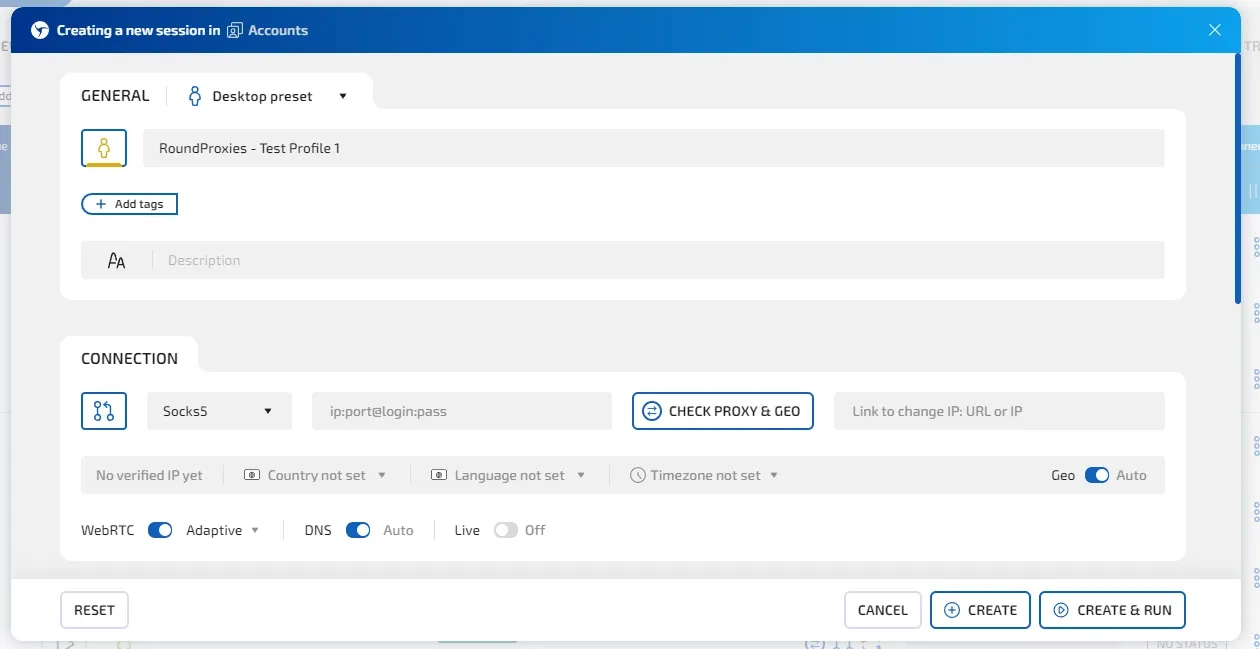Click the Description text format icon
Screen dimensions: 1260x649
[117, 261]
